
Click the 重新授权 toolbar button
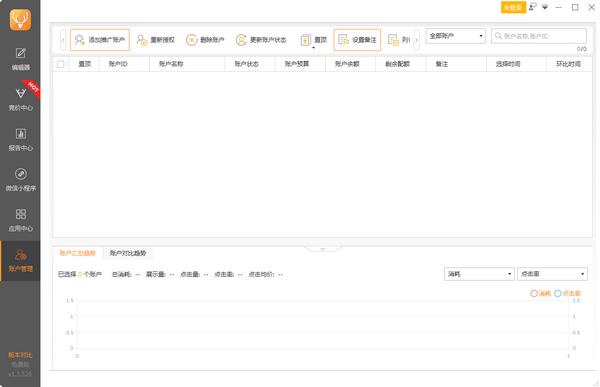pos(156,40)
